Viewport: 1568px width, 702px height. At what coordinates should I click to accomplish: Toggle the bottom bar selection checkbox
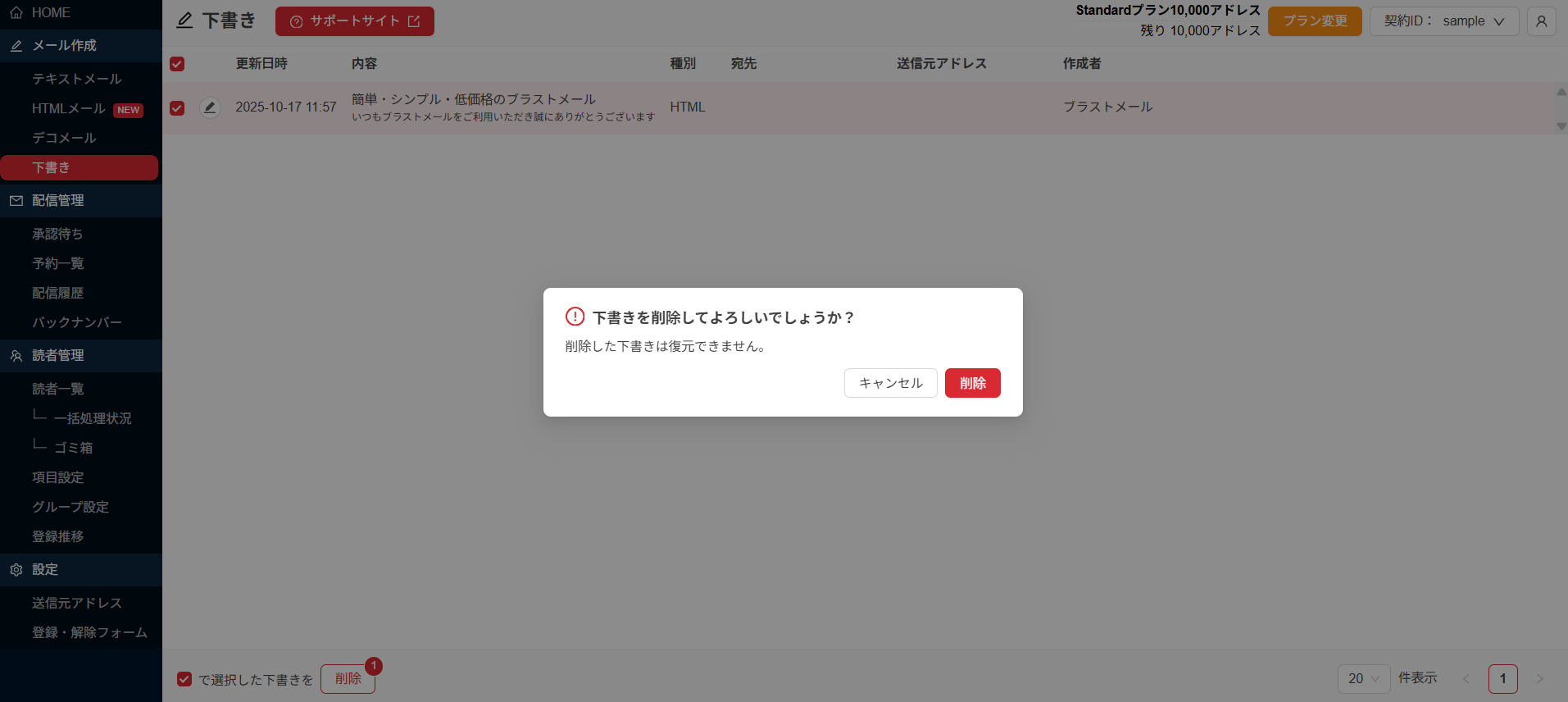[x=184, y=679]
